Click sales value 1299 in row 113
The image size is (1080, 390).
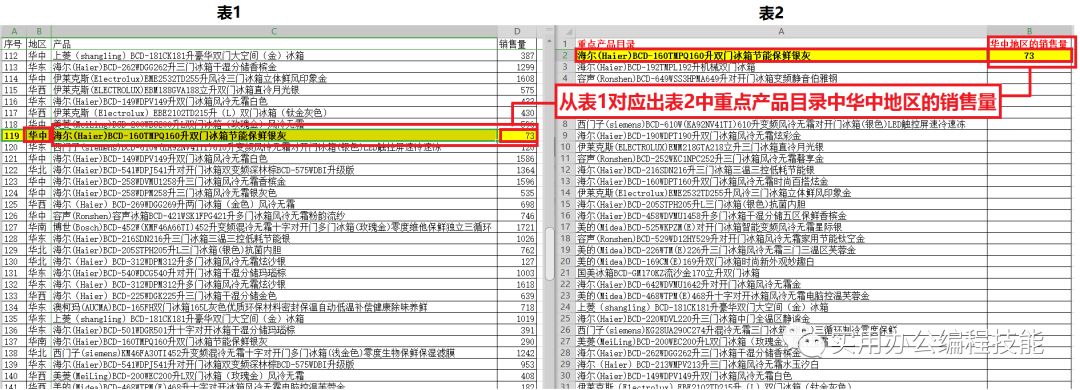coord(517,67)
